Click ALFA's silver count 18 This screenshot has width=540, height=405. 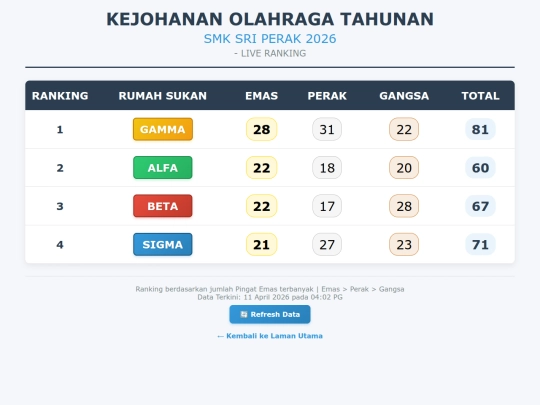click(x=327, y=168)
